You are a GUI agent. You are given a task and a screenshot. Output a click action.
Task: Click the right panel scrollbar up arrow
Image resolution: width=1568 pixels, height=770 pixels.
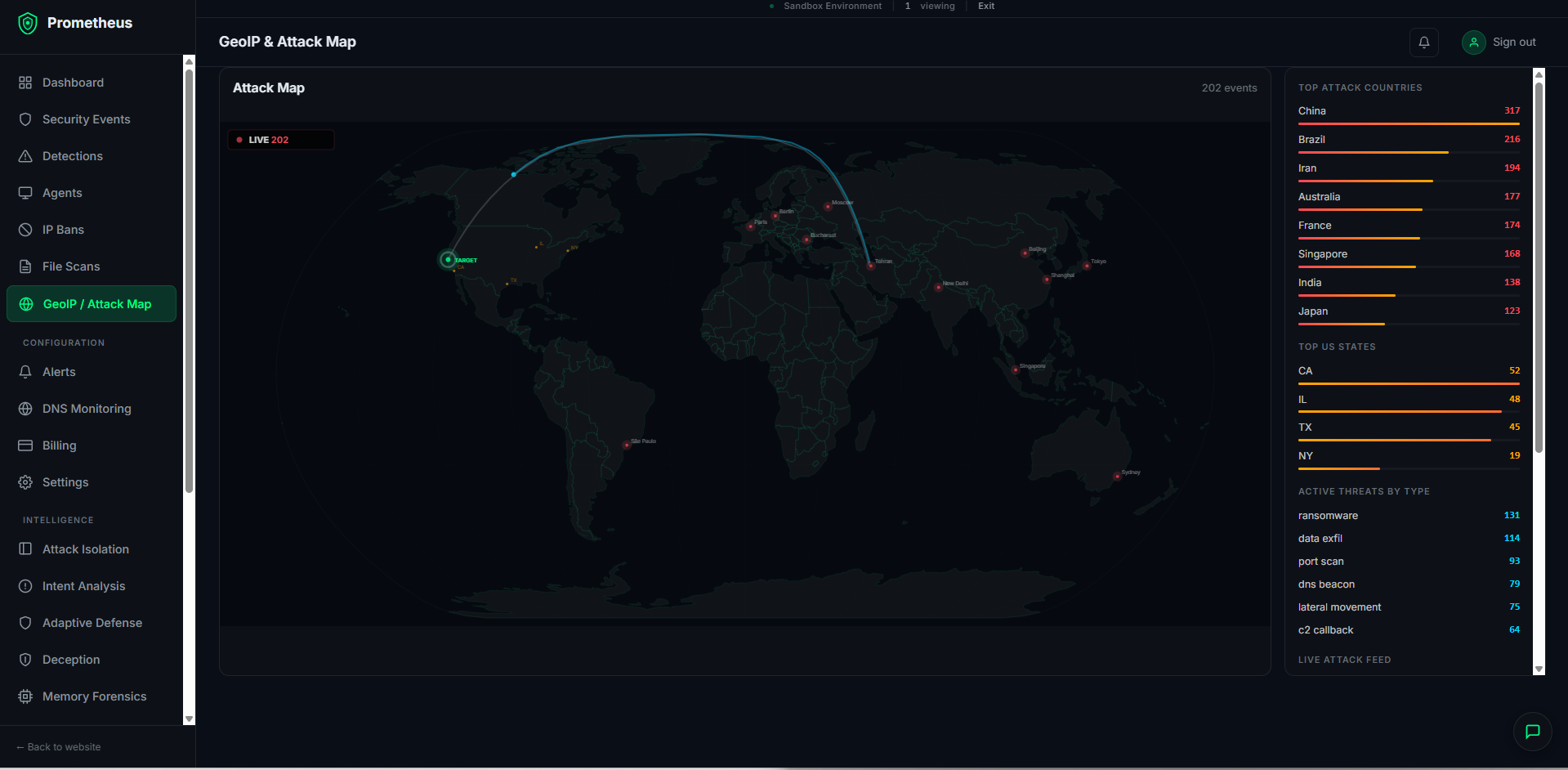pos(1539,74)
